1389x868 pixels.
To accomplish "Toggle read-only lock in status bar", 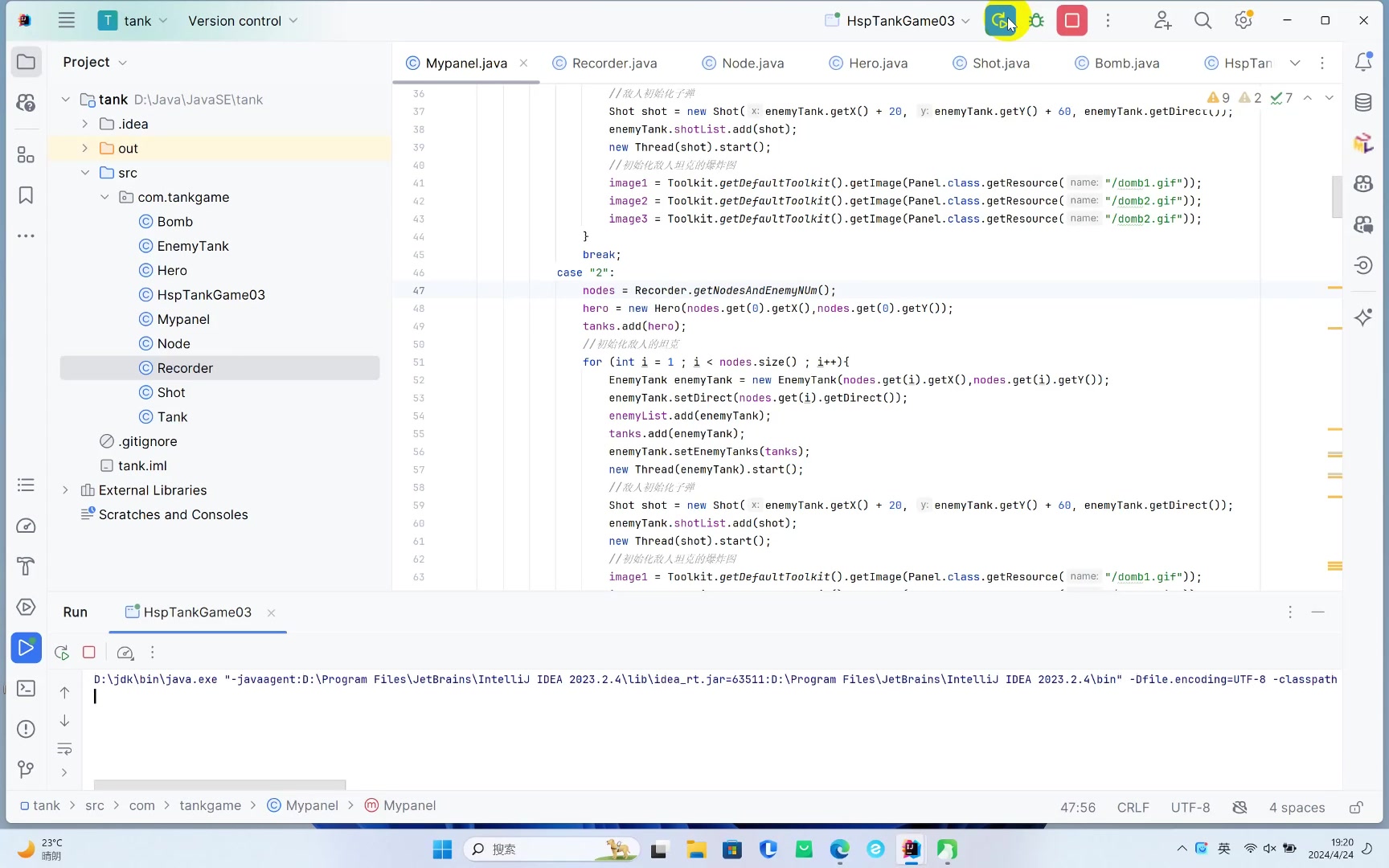I will 1356,807.
